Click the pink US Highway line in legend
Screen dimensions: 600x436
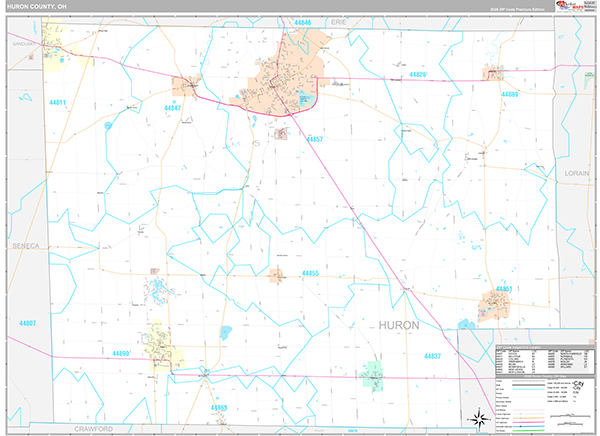529,422
